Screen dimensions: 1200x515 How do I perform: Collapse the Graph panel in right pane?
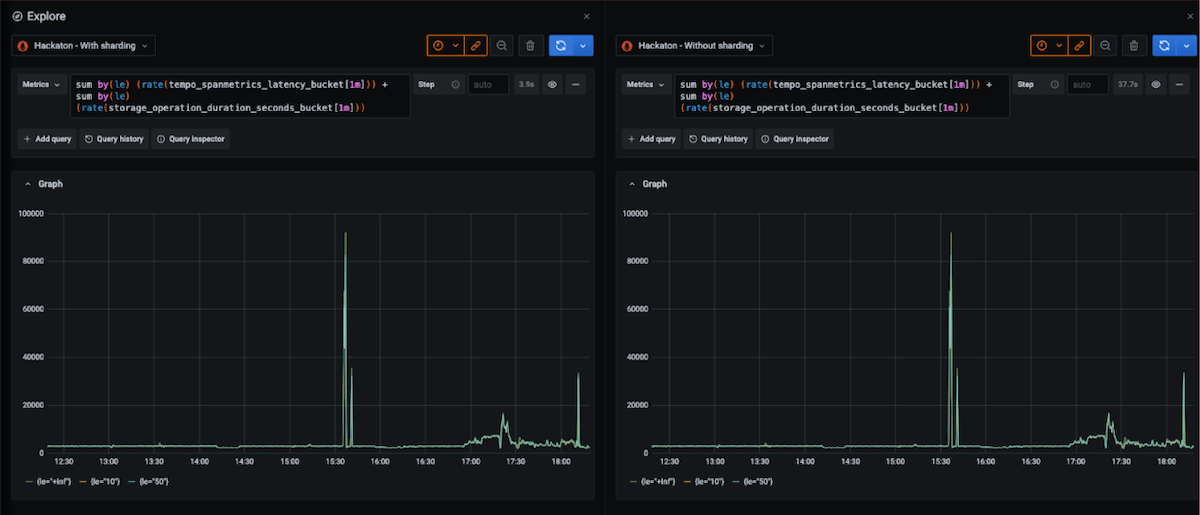coord(631,184)
